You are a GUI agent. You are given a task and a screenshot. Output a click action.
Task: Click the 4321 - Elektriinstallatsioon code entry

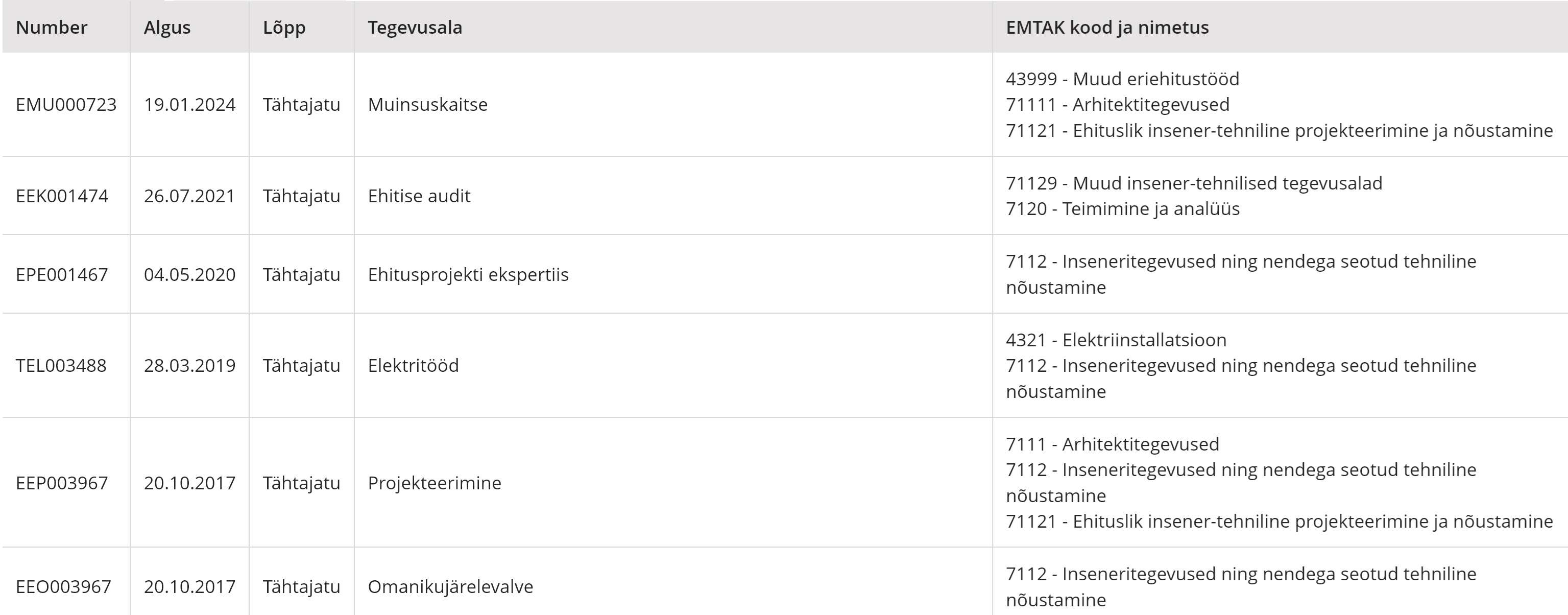point(1116,340)
